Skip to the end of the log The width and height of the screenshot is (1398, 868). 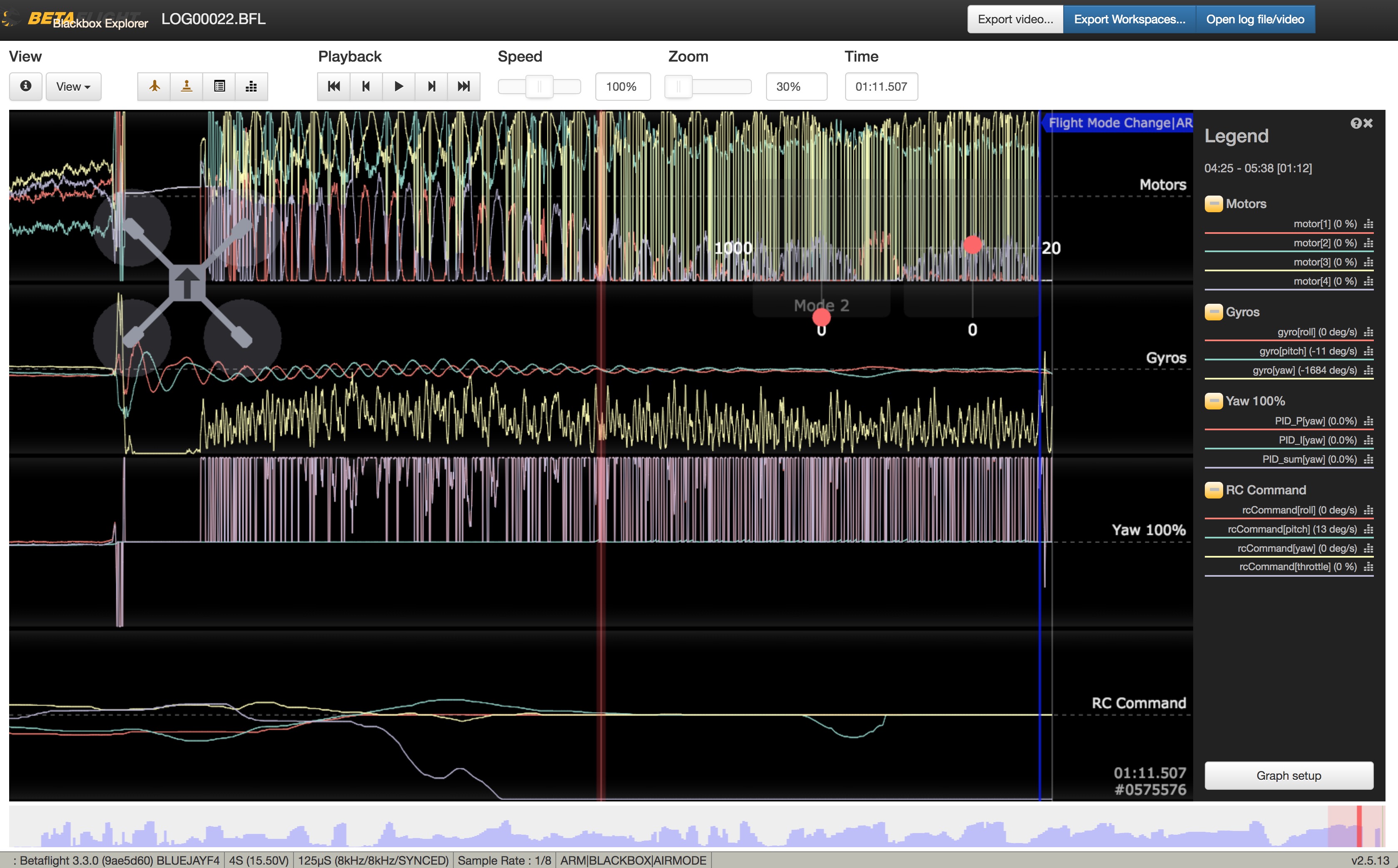(x=464, y=86)
